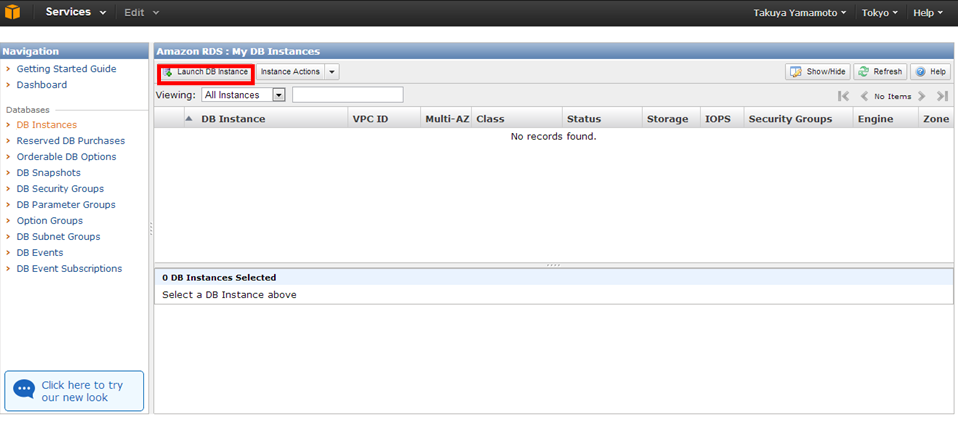Click 'Select a DB Instance above' text
Image resolution: width=958 pixels, height=435 pixels.
point(229,294)
